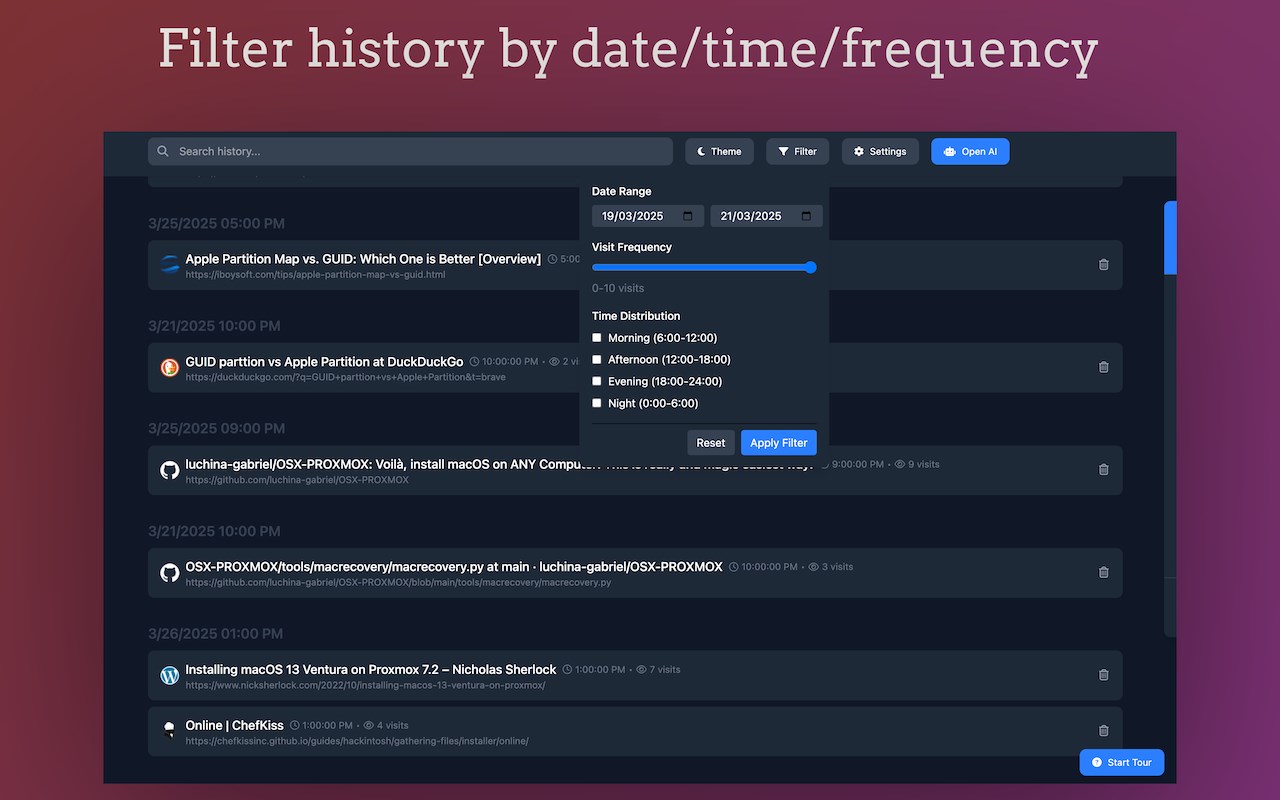Tick the Night (0:00-6:00) checkbox
The width and height of the screenshot is (1280, 800).
pyautogui.click(x=597, y=403)
